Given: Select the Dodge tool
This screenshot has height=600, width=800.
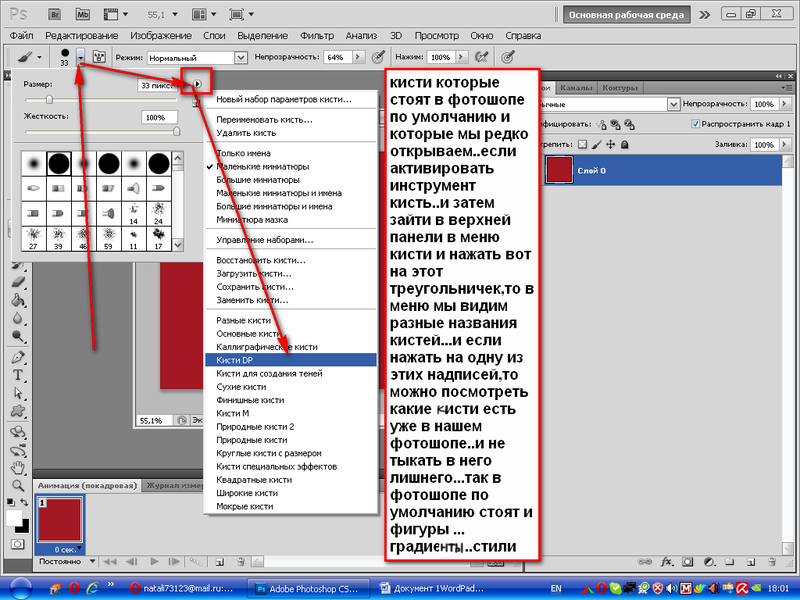Looking at the screenshot, I should coord(18,336).
